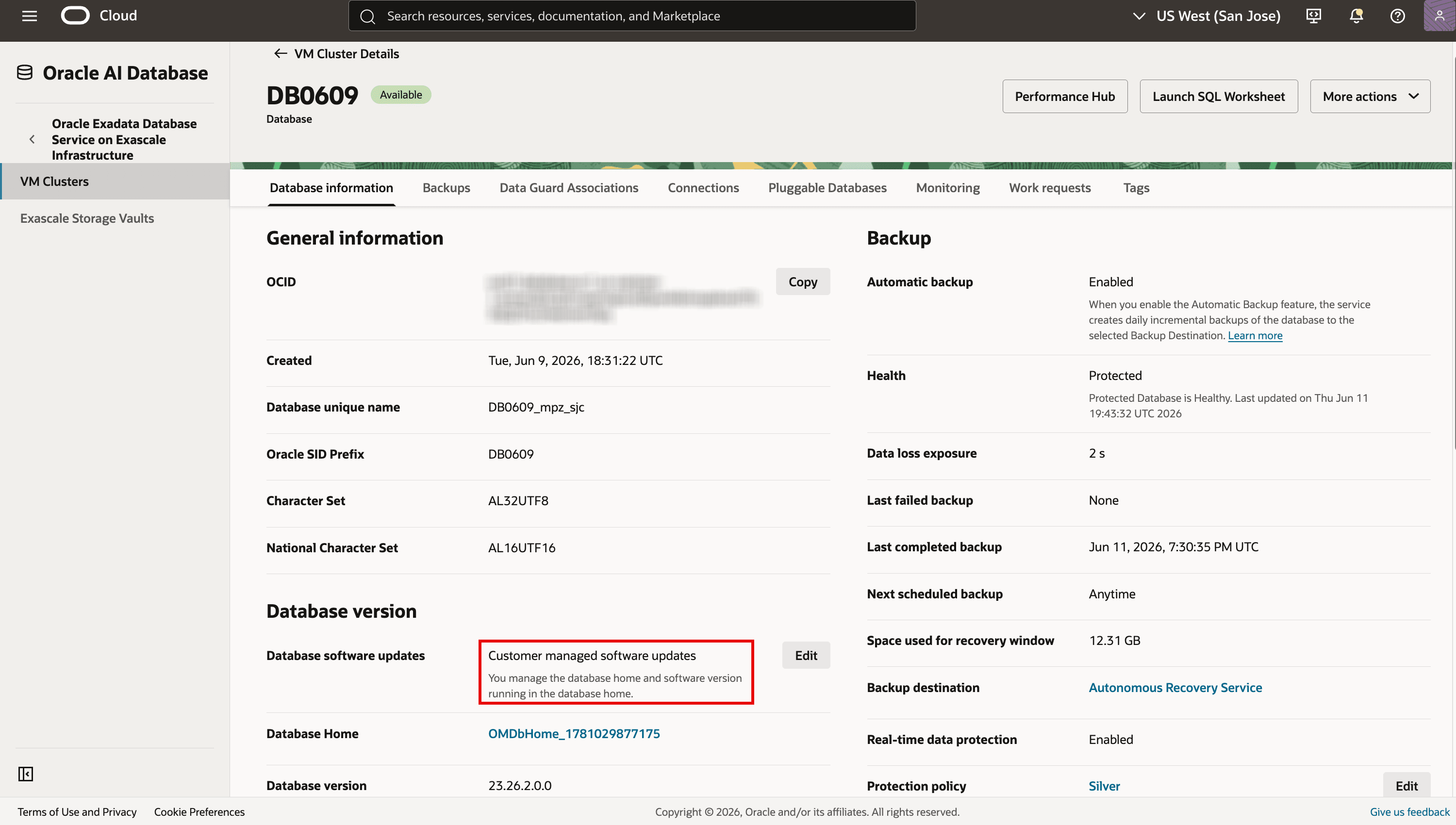Open the help question mark icon
This screenshot has height=825, width=1456.
point(1398,16)
